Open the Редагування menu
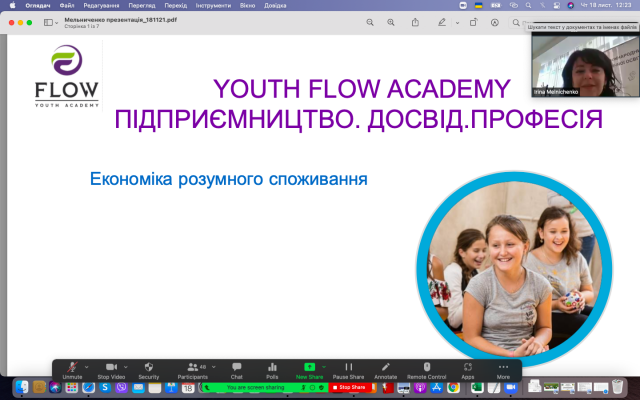 101,5
